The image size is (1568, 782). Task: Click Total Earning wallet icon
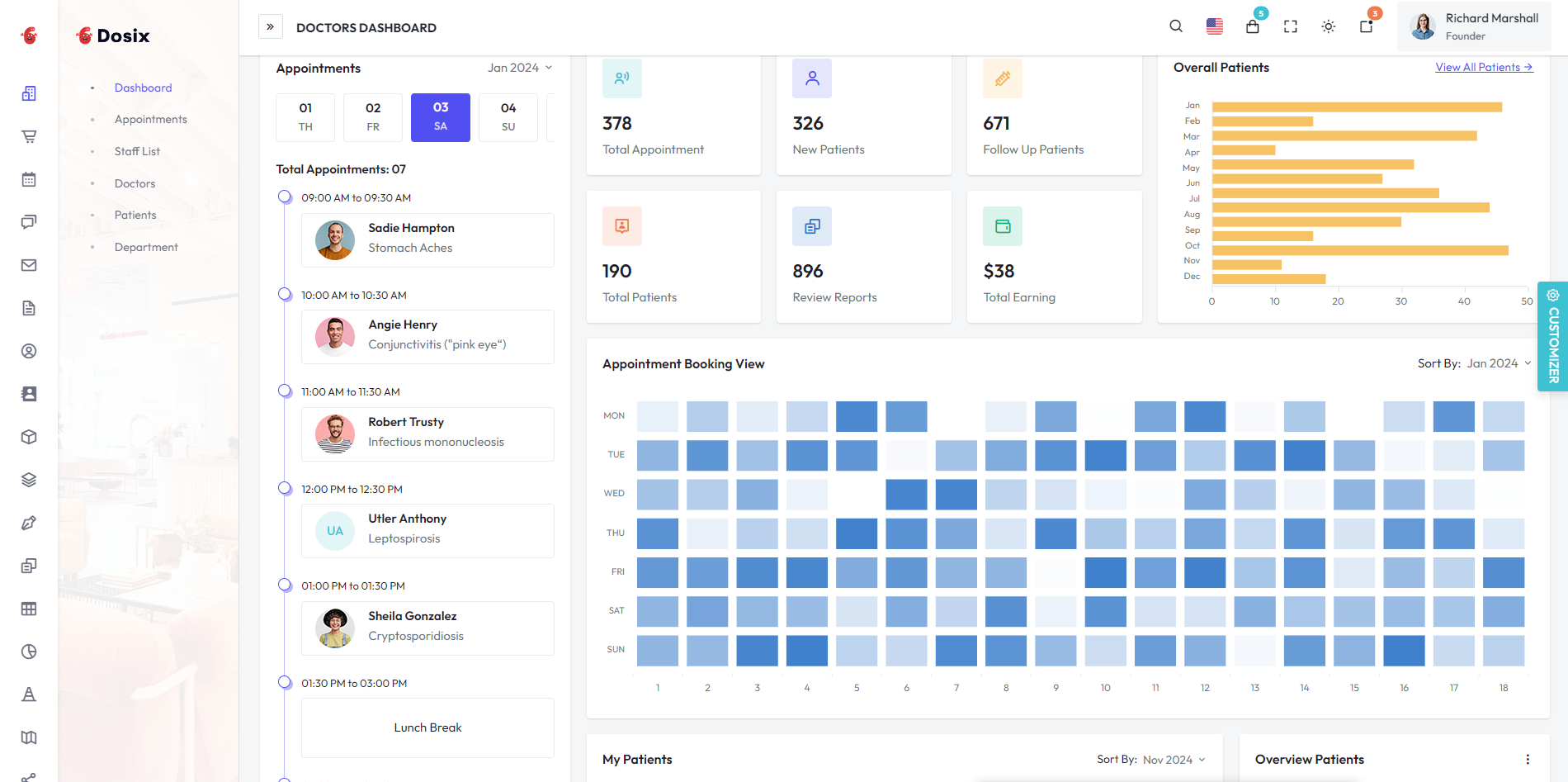click(x=1003, y=226)
